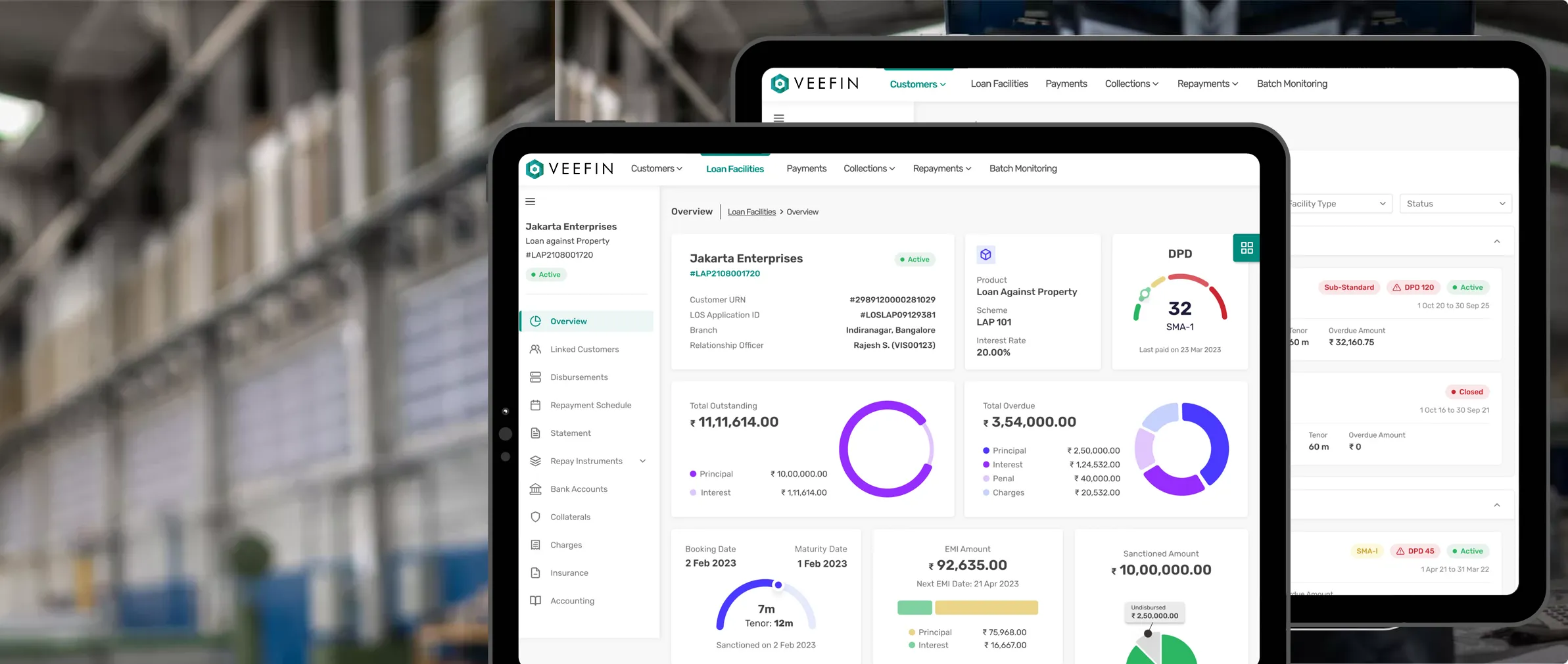Click the Statement document icon
This screenshot has width=1568, height=664.
tap(536, 433)
